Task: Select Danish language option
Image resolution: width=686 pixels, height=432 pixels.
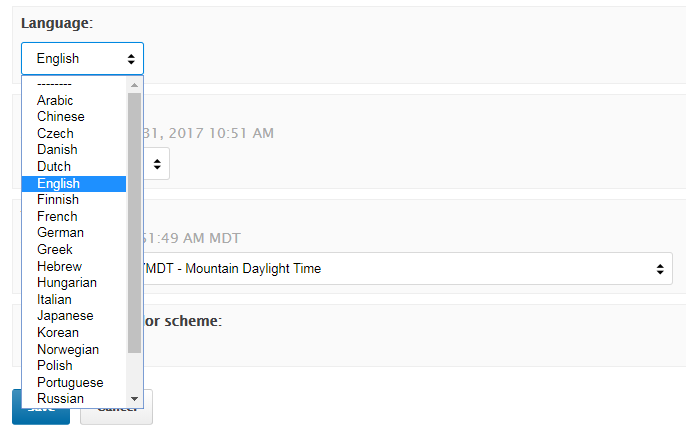Action: pyautogui.click(x=57, y=150)
